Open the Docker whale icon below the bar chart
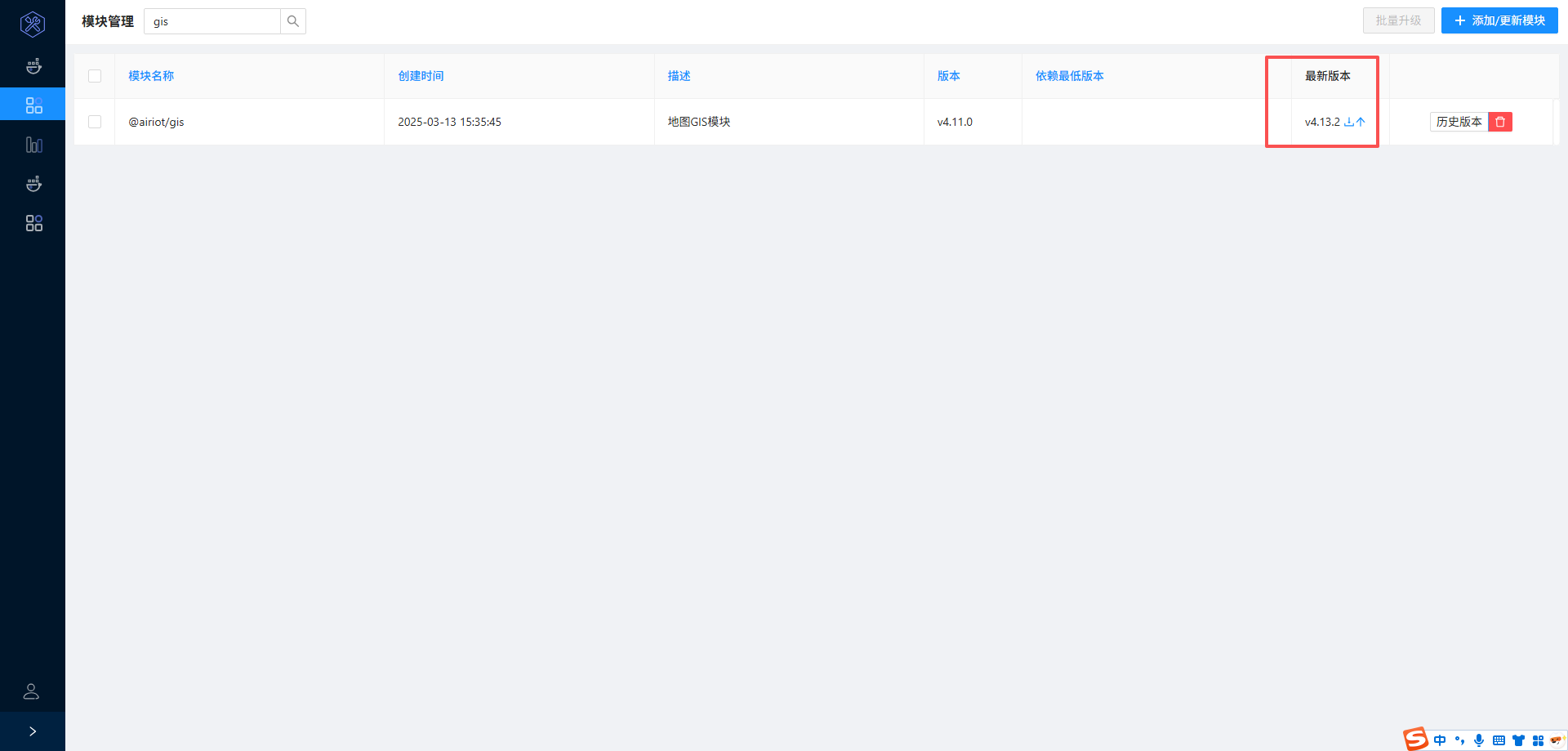Image resolution: width=1568 pixels, height=751 pixels. [33, 184]
